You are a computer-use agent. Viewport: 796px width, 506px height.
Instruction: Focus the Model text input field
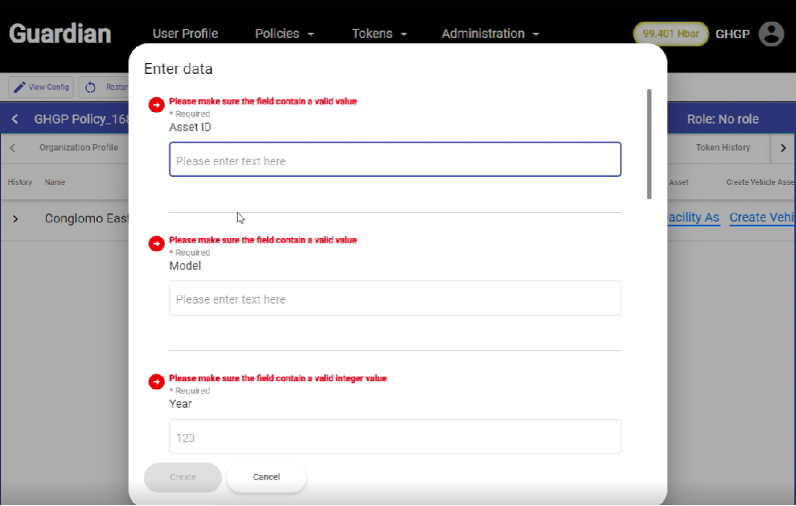click(395, 299)
